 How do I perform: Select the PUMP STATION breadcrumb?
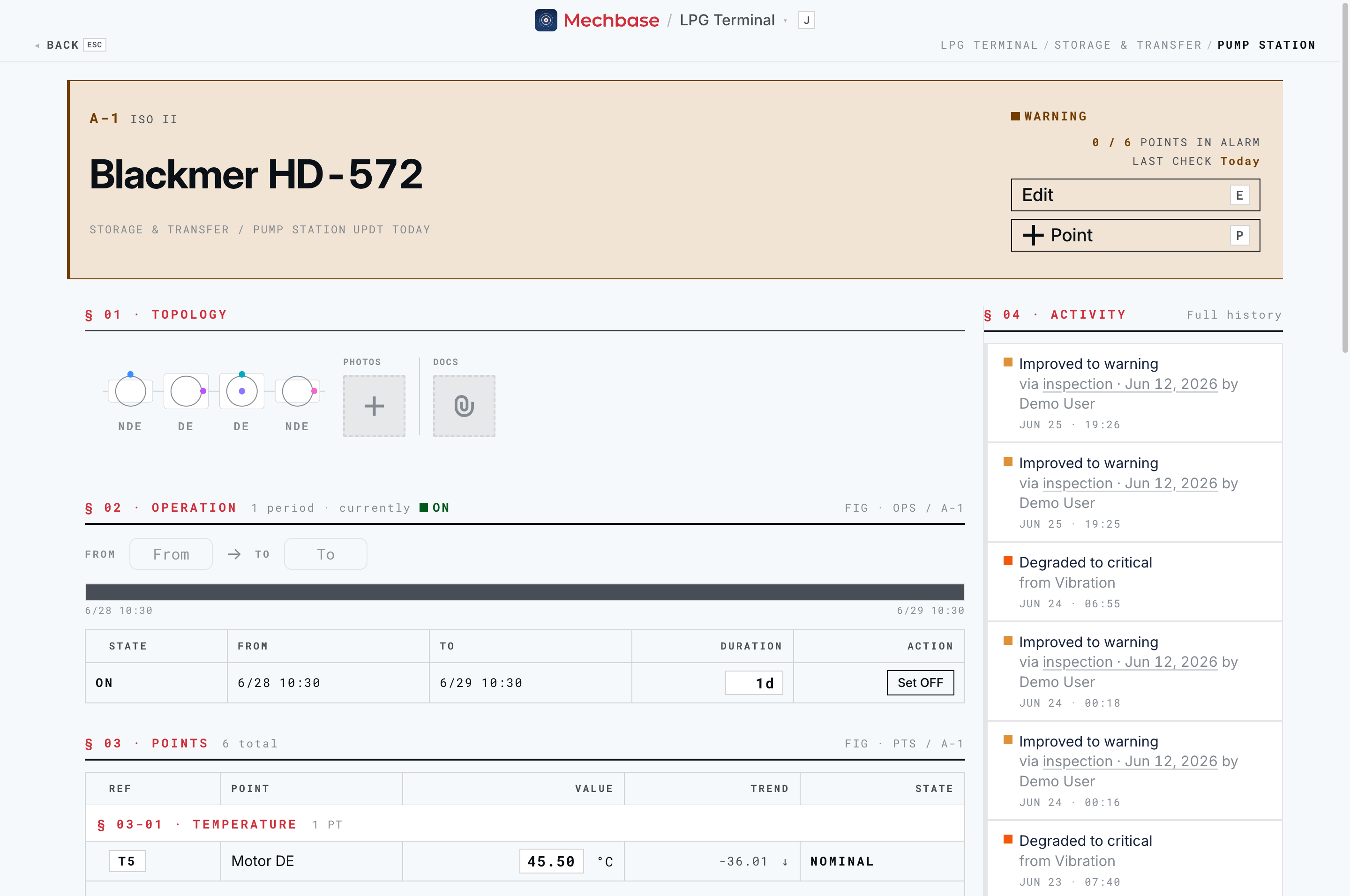click(x=1267, y=45)
